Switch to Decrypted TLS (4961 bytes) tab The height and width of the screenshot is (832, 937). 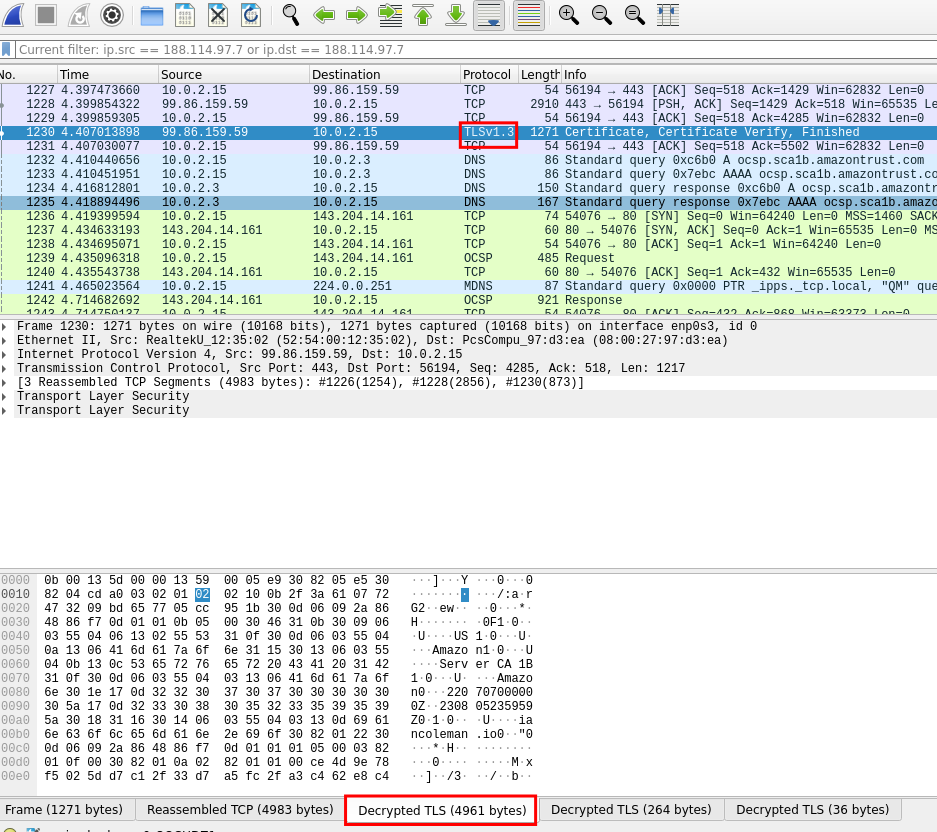tap(441, 810)
